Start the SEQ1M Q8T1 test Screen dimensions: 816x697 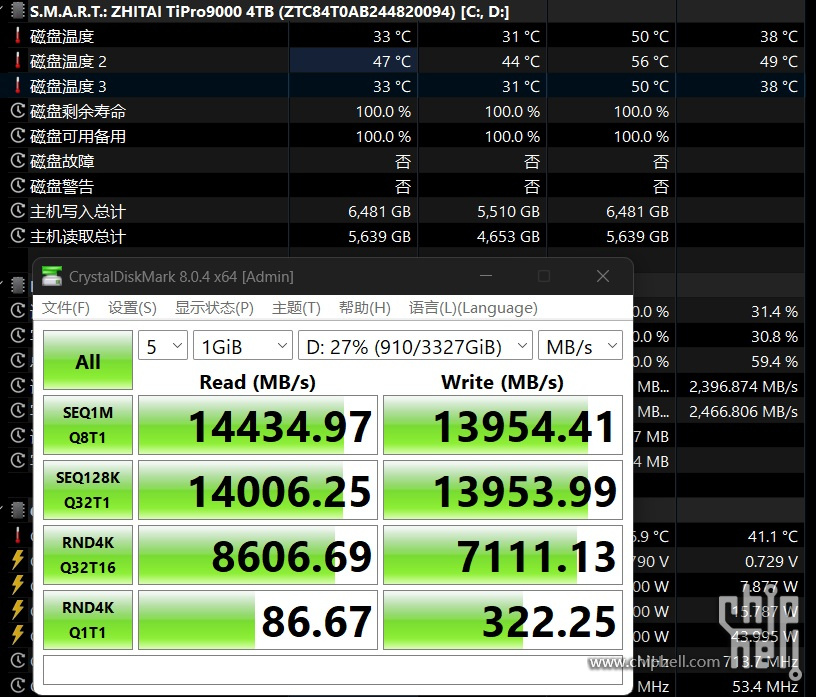click(88, 425)
